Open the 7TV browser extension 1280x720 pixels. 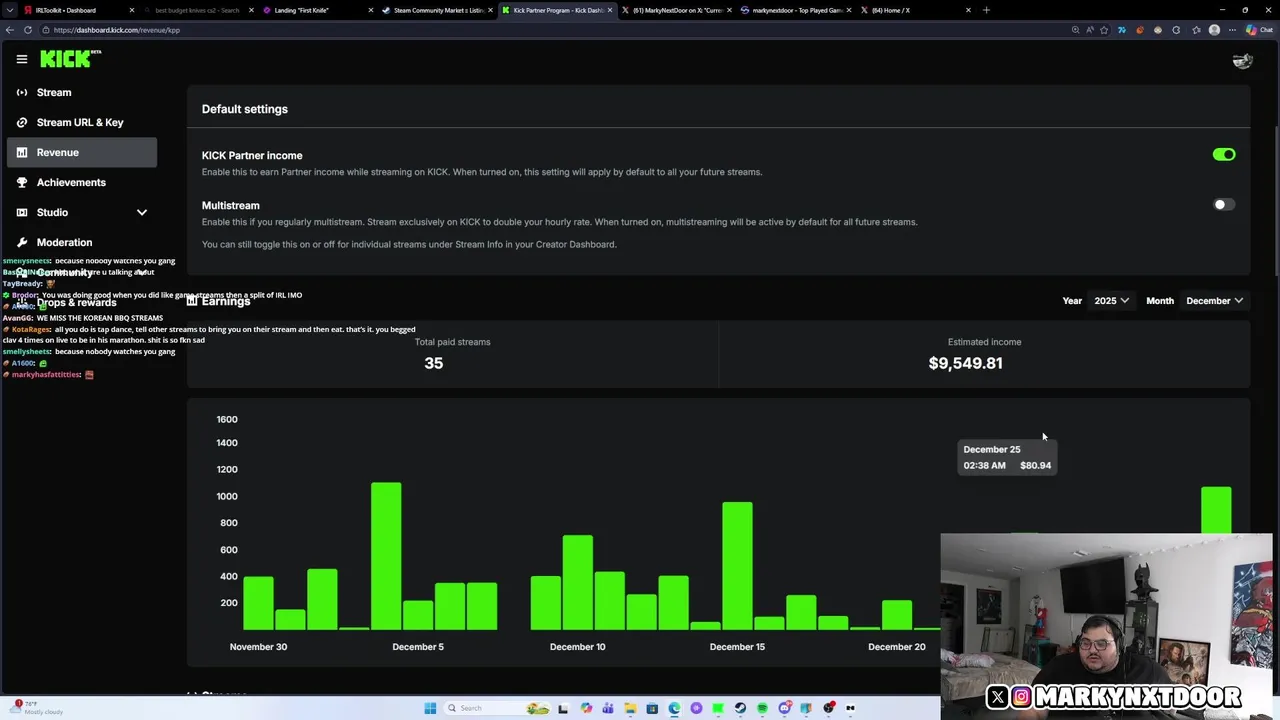[1122, 30]
